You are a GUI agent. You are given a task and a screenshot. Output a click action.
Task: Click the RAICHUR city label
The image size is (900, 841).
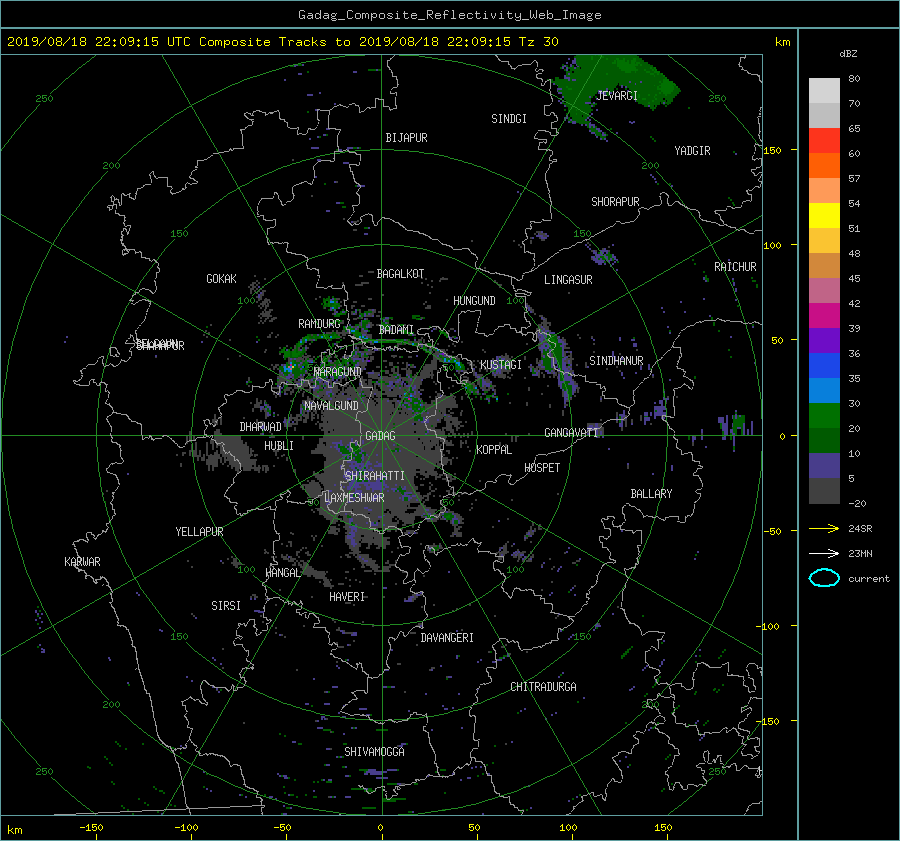tap(735, 267)
